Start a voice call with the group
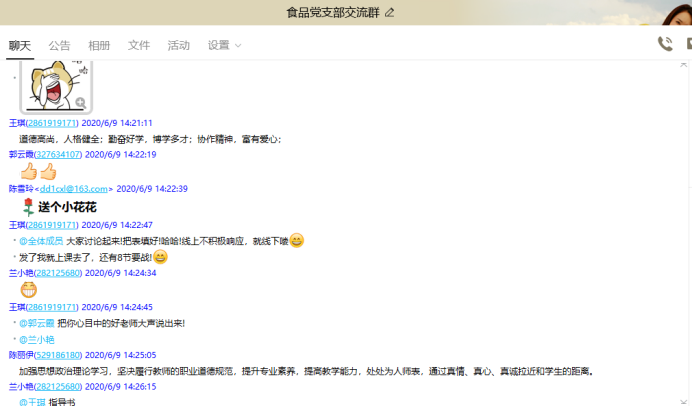This screenshot has height=407, width=692. point(664,44)
